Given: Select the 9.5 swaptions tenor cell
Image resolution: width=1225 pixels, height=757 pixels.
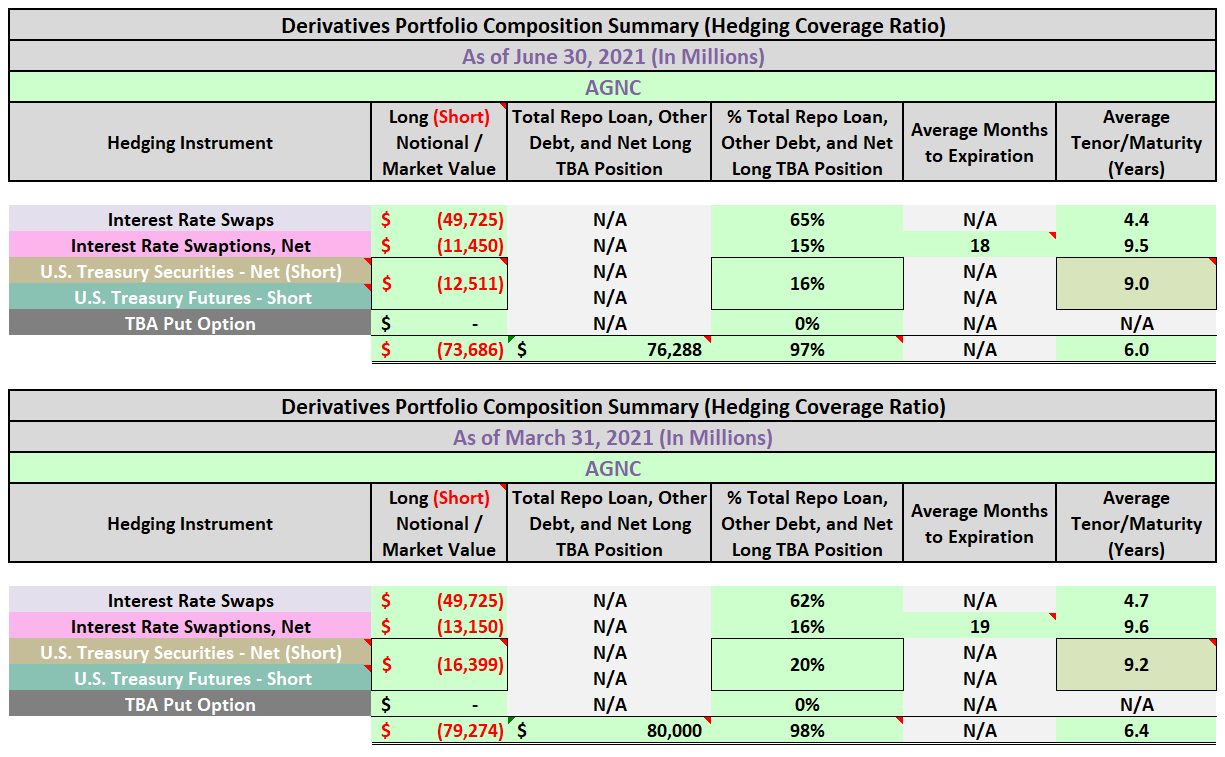Looking at the screenshot, I should [x=1136, y=246].
